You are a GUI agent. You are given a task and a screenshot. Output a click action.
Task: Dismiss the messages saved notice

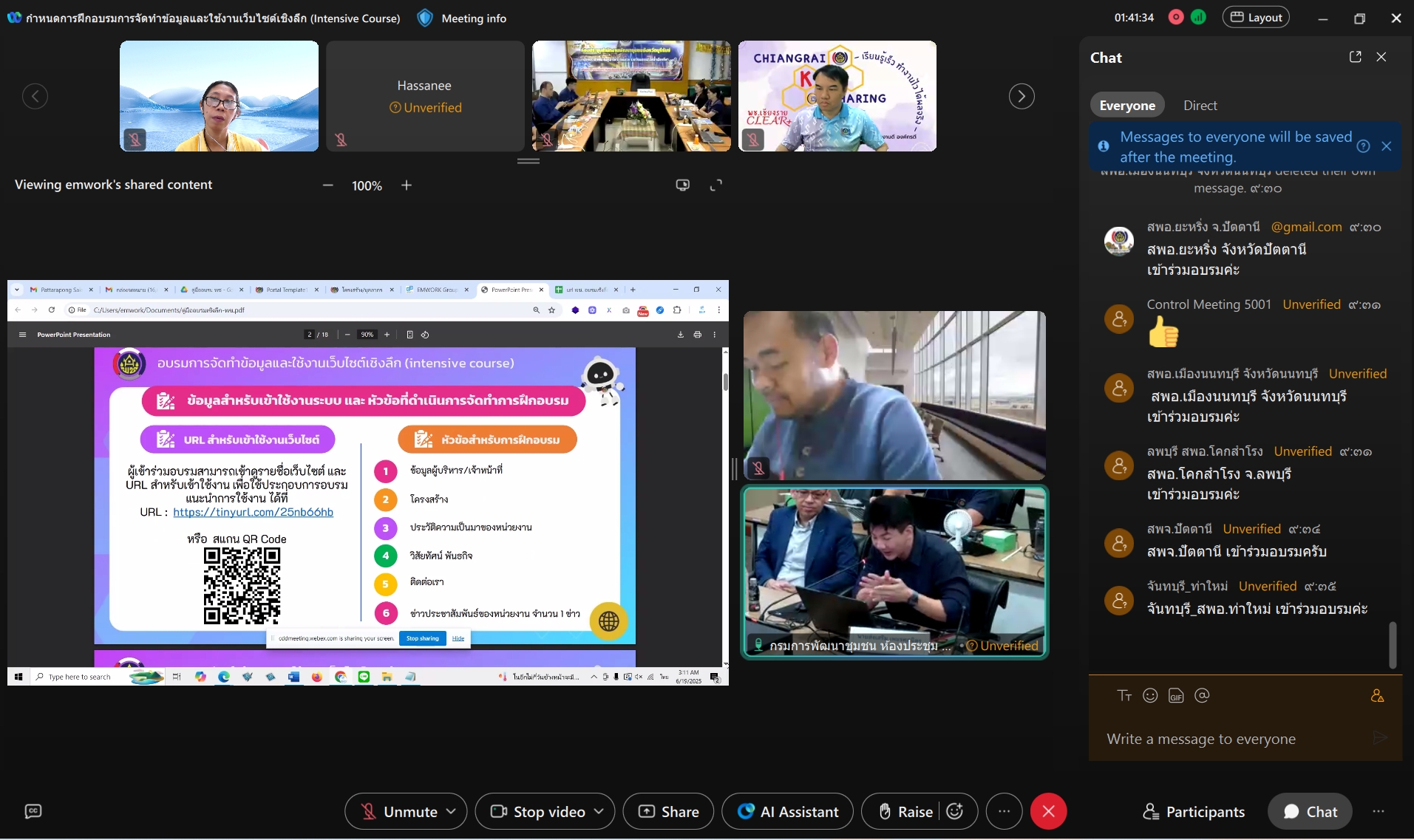tap(1387, 146)
